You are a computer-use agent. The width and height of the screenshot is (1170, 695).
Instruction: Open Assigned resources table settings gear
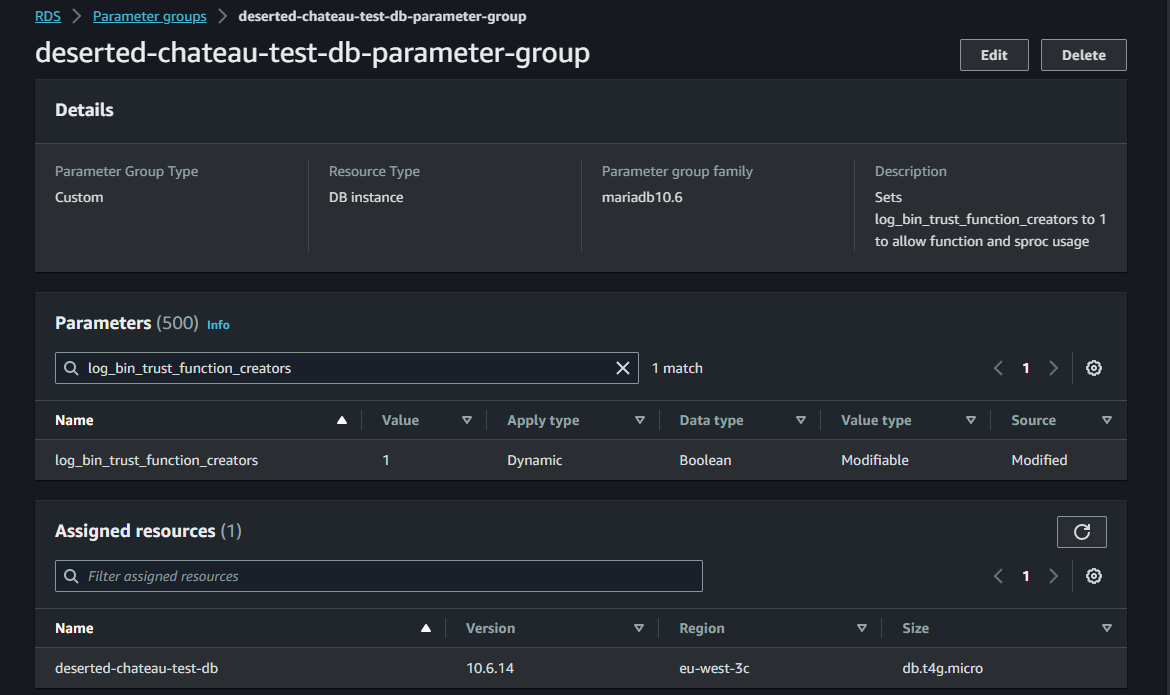(1094, 576)
